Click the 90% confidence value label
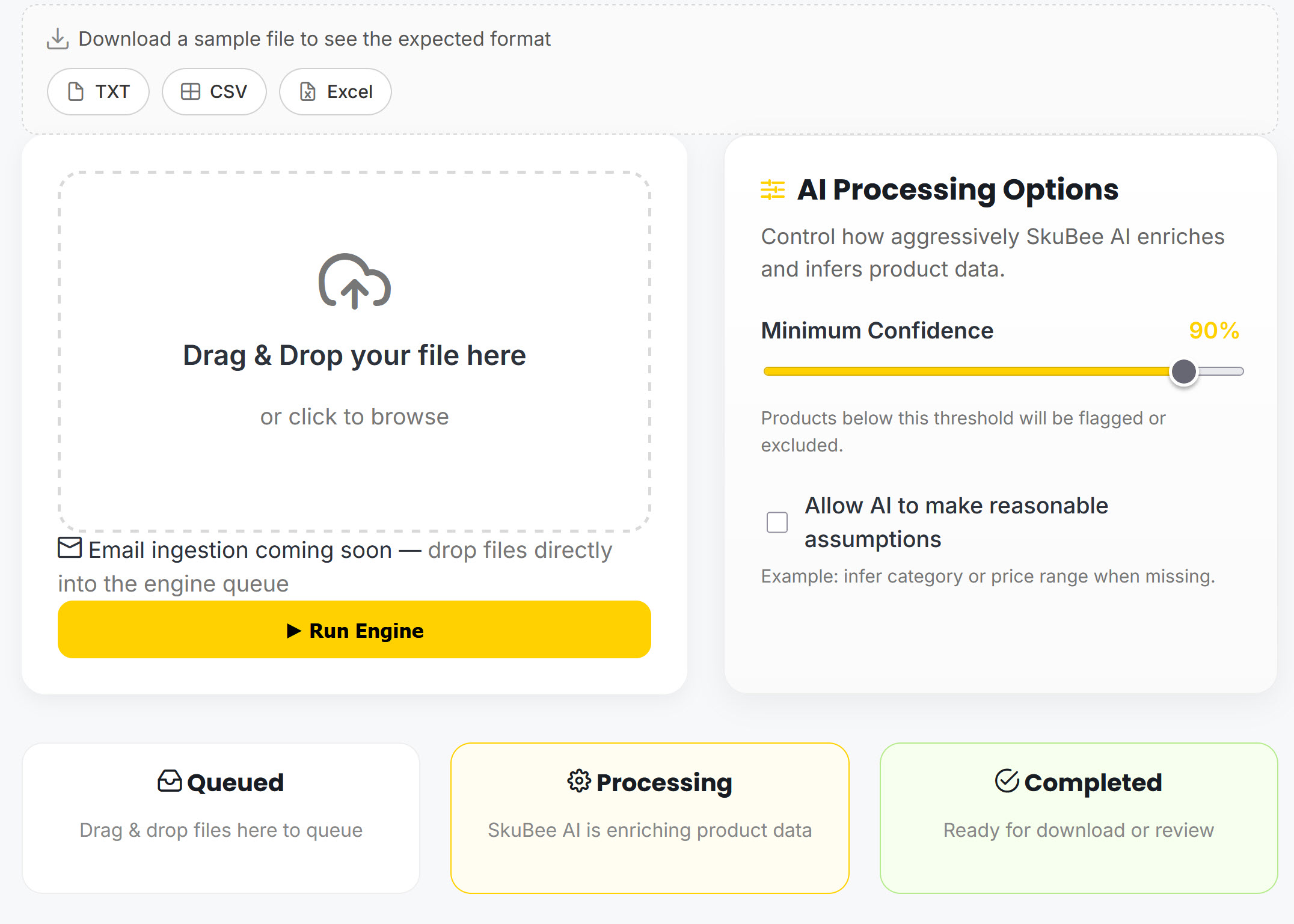Screen dimensions: 1294x924 coord(1213,331)
